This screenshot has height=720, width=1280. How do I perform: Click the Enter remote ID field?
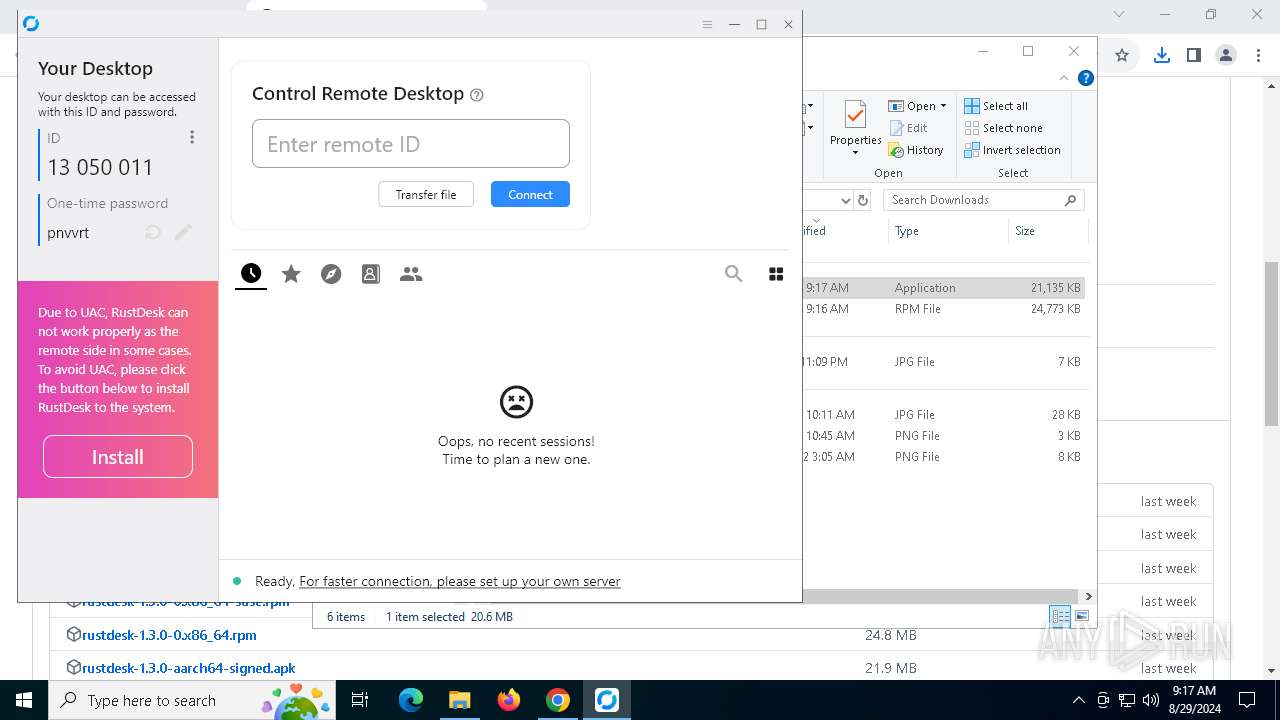point(411,143)
